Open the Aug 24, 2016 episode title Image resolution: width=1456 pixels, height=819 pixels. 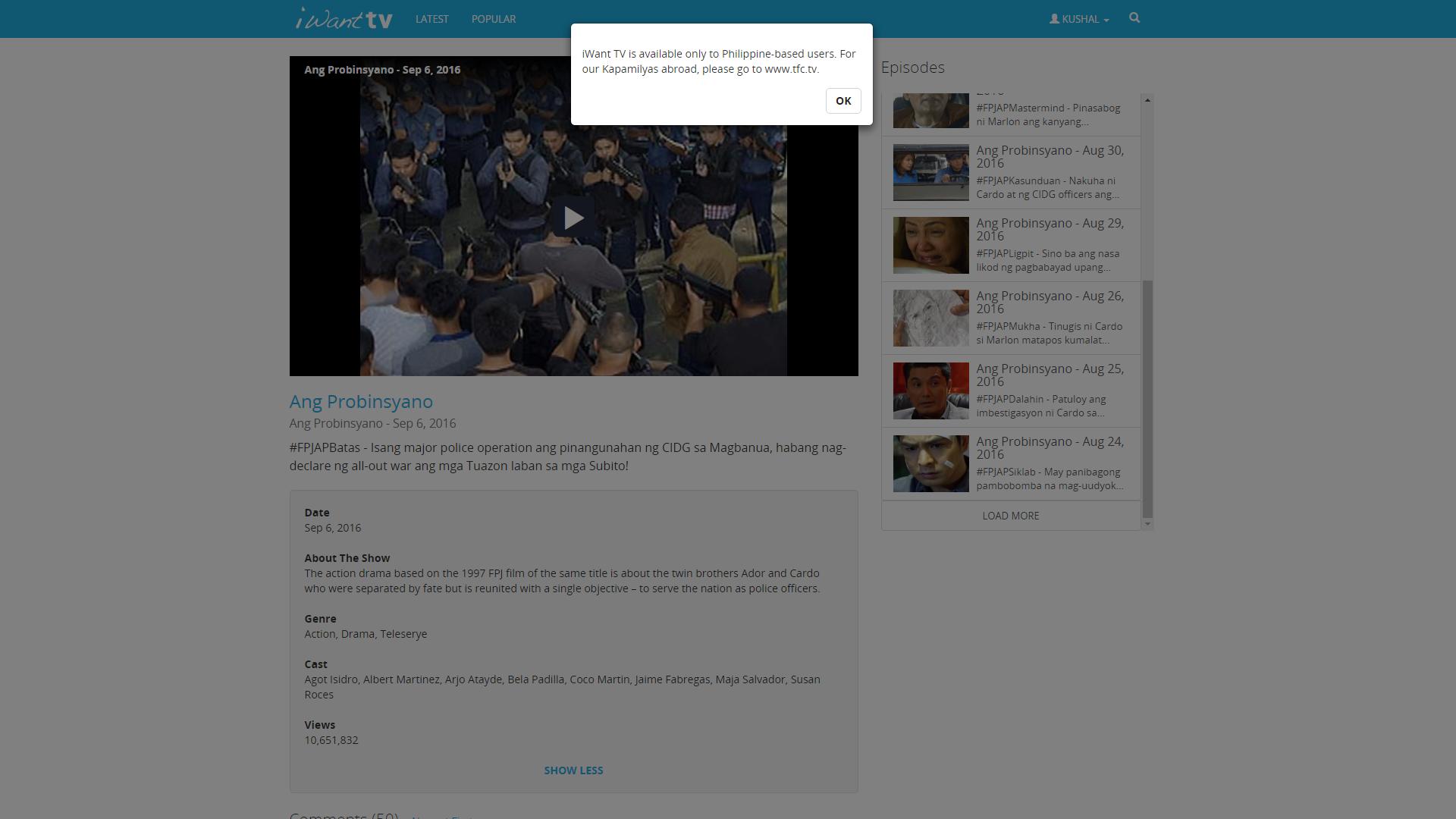(1050, 447)
